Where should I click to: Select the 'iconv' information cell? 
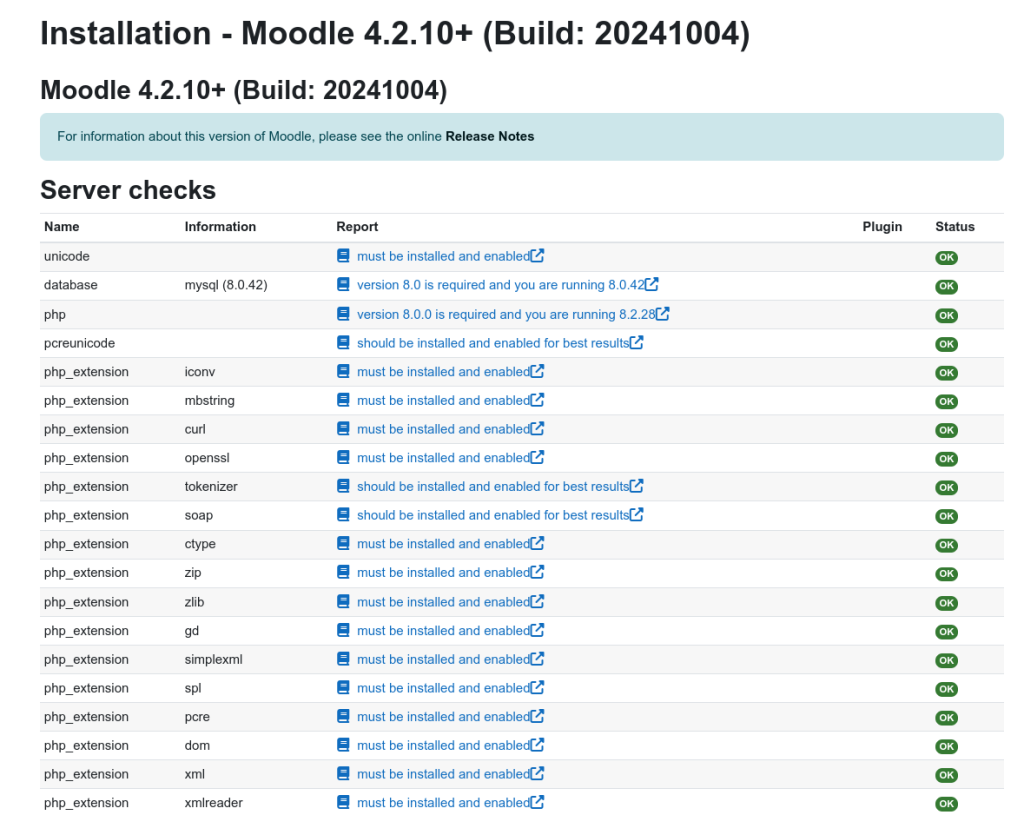coord(200,372)
